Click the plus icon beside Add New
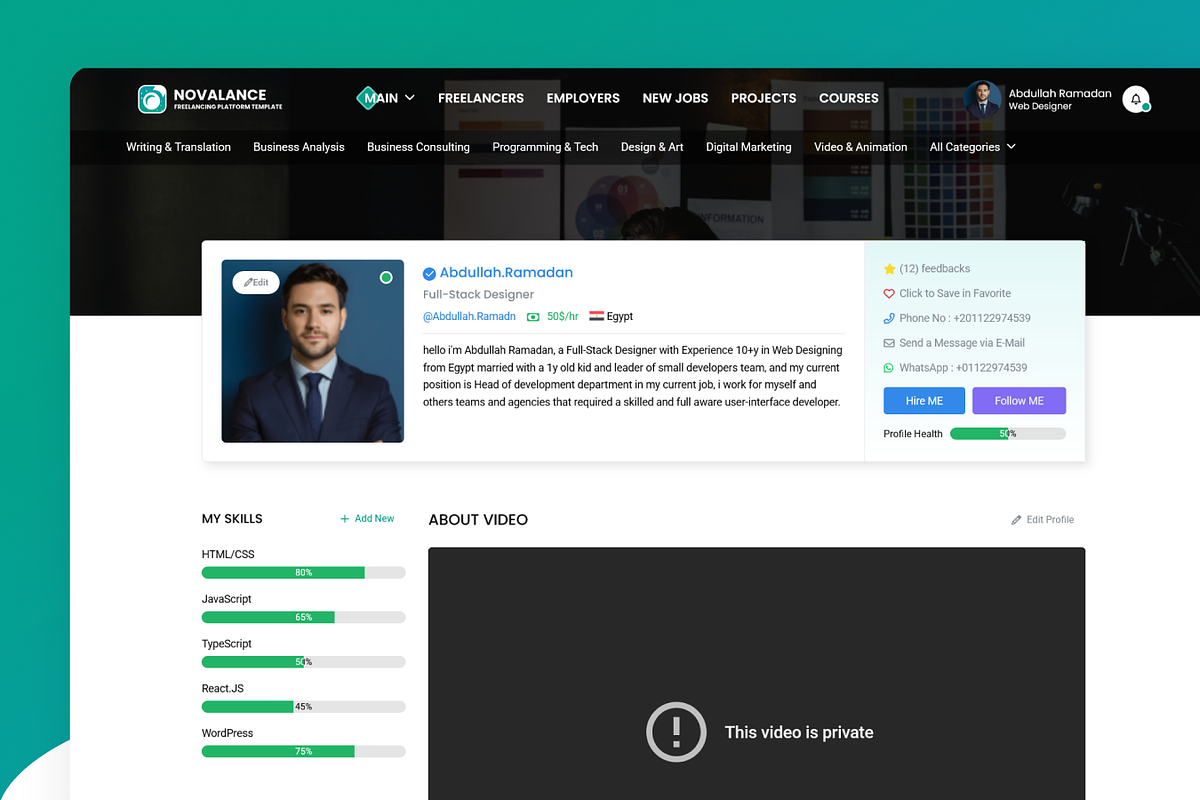The width and height of the screenshot is (1200, 800). click(x=345, y=519)
